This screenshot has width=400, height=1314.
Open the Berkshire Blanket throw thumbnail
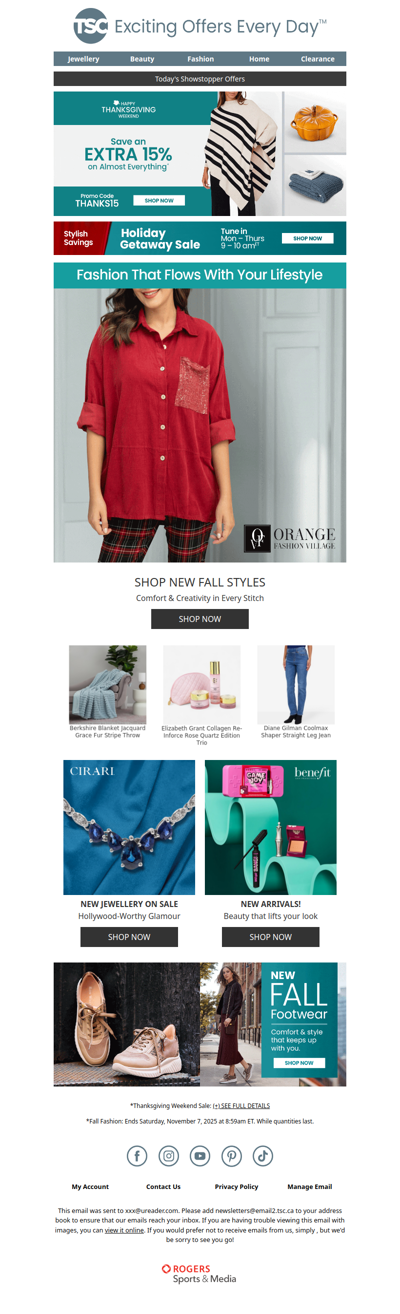pos(107,684)
